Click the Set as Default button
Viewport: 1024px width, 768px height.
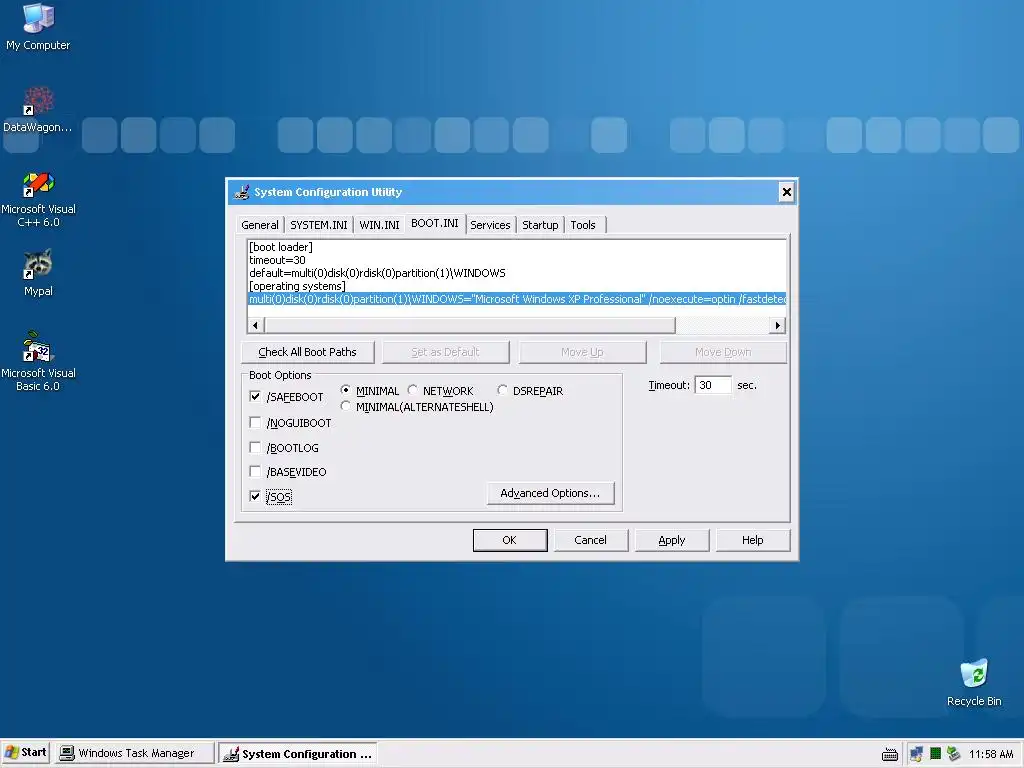click(x=445, y=352)
